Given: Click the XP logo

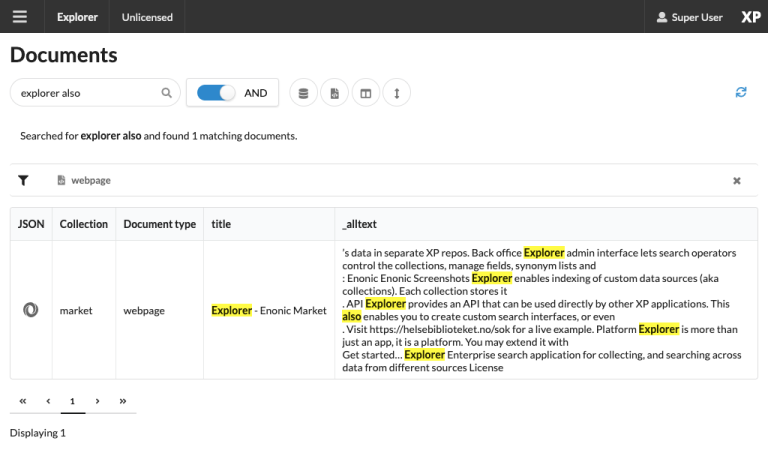Looking at the screenshot, I should pyautogui.click(x=750, y=17).
